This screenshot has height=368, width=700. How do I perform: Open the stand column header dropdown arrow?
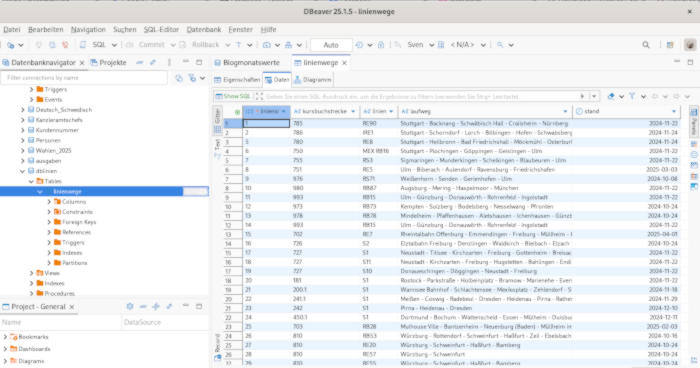[x=674, y=111]
